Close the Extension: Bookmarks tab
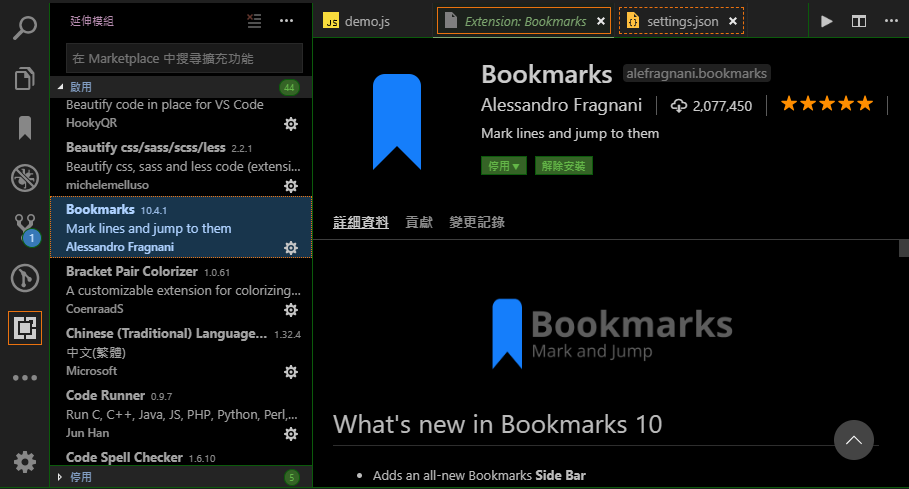 click(x=601, y=21)
